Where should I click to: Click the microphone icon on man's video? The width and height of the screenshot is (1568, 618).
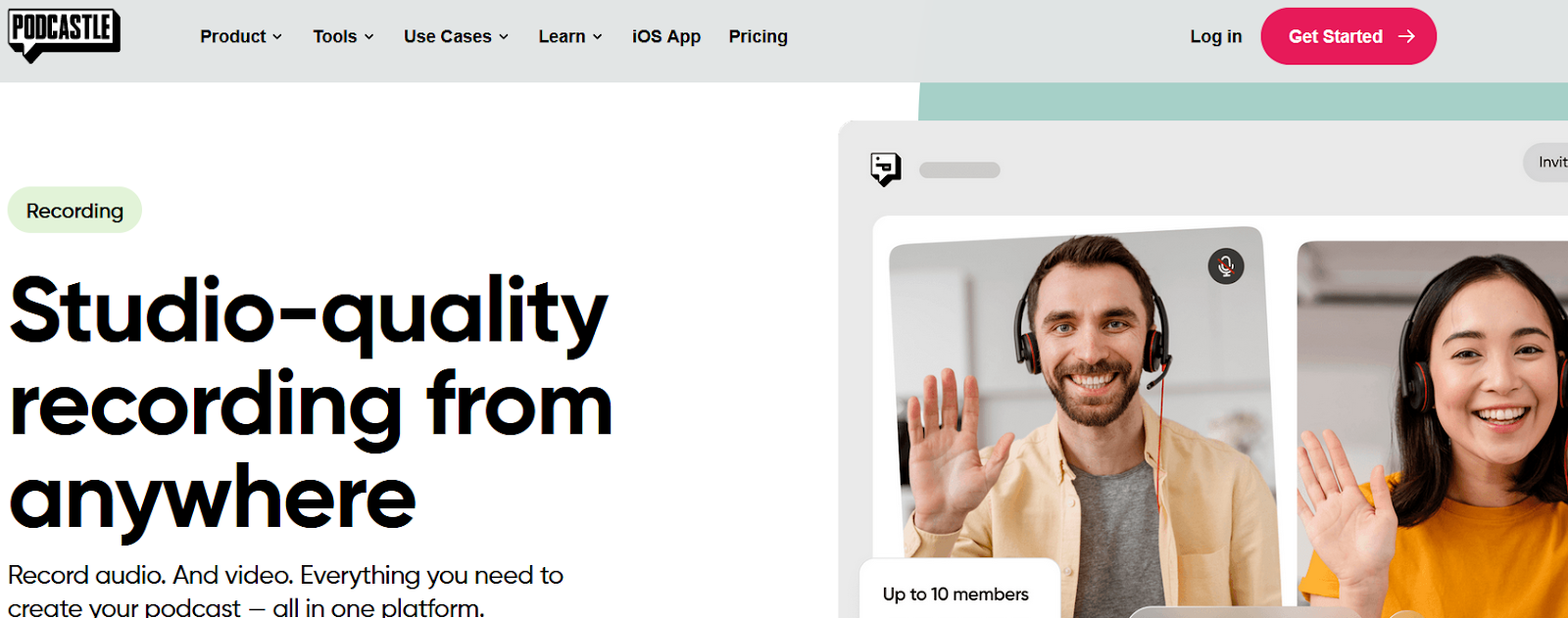1225,265
